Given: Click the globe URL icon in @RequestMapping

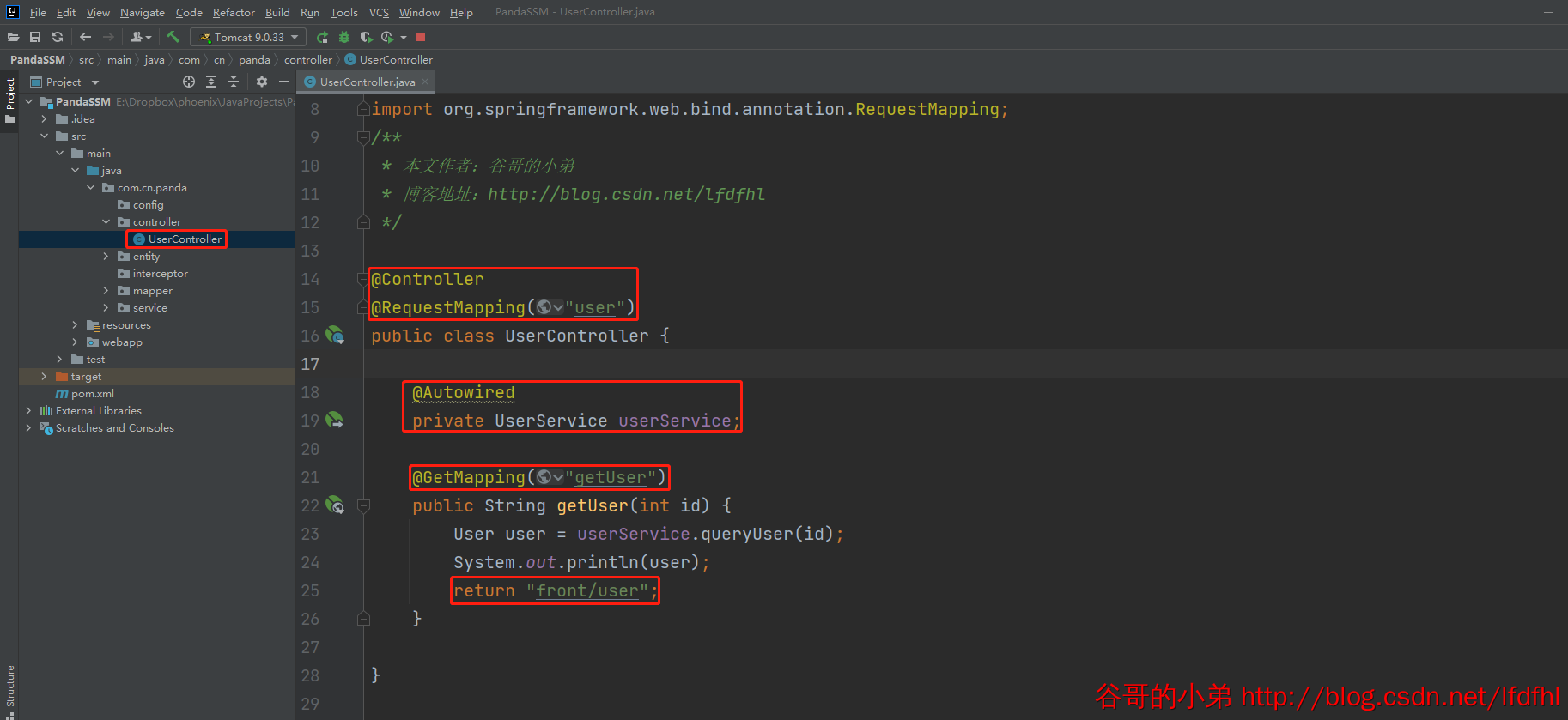Looking at the screenshot, I should click(x=550, y=307).
